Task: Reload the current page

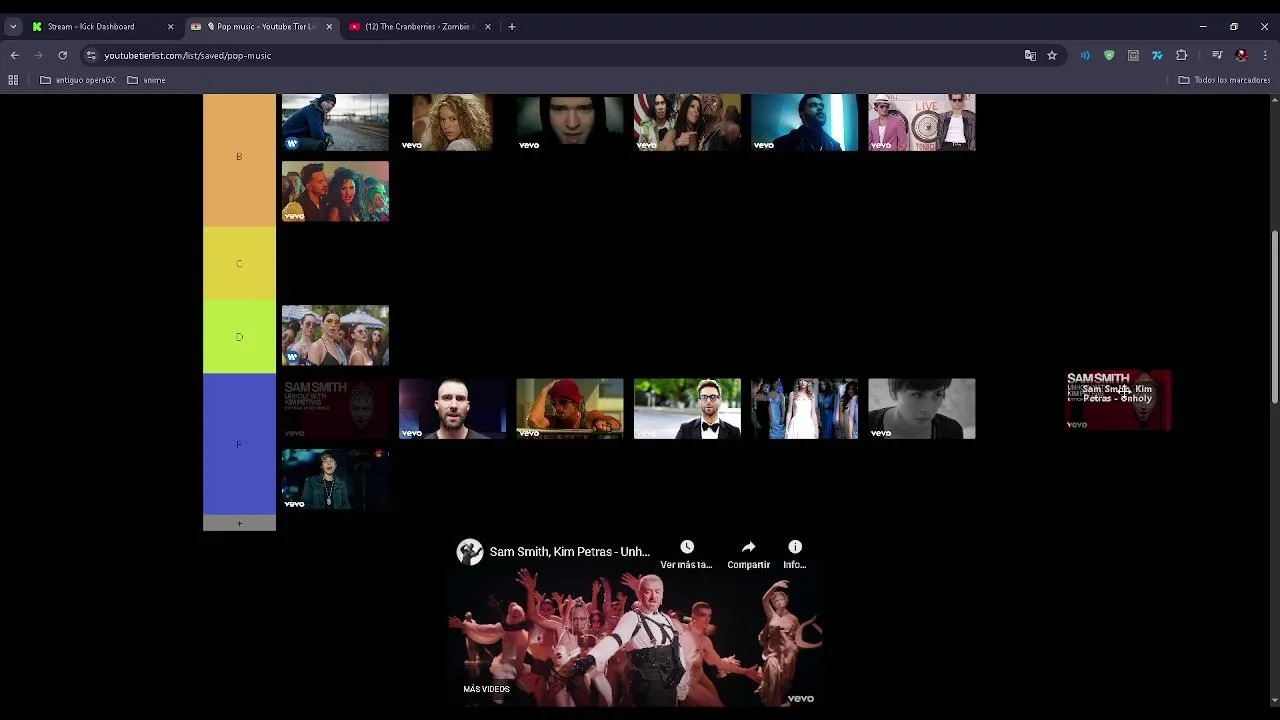Action: [x=62, y=56]
